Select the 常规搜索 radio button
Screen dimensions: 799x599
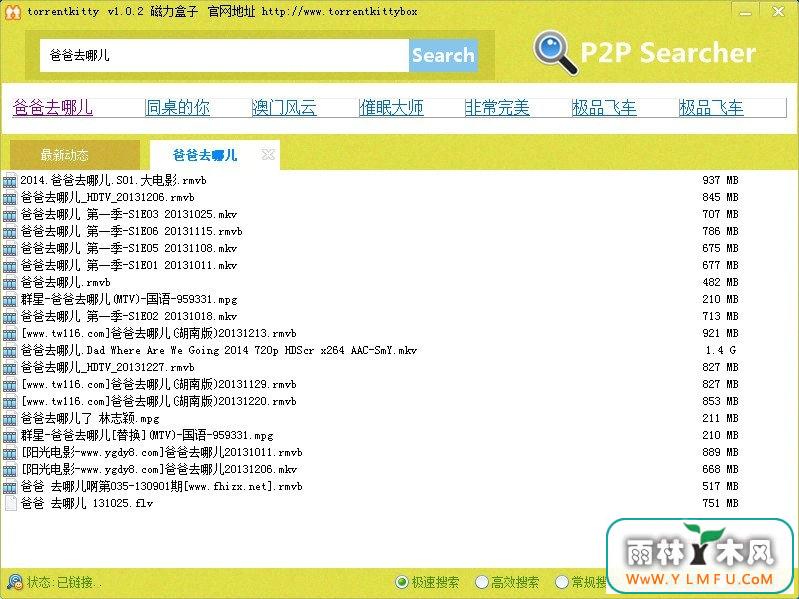click(562, 582)
